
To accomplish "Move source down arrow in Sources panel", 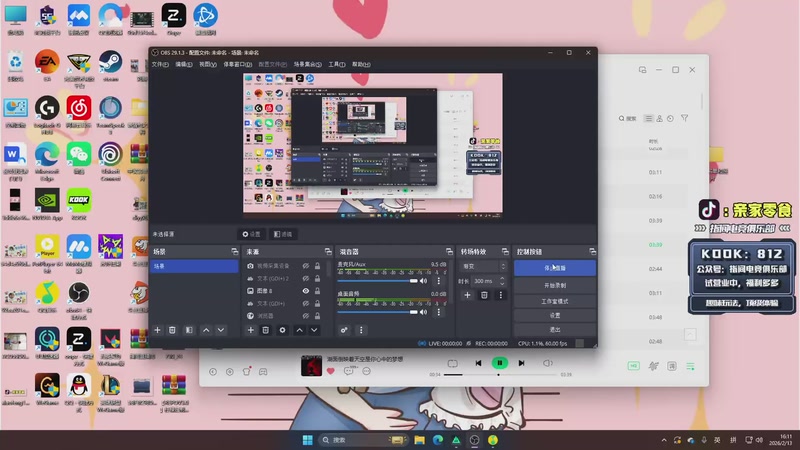I will coord(314,330).
